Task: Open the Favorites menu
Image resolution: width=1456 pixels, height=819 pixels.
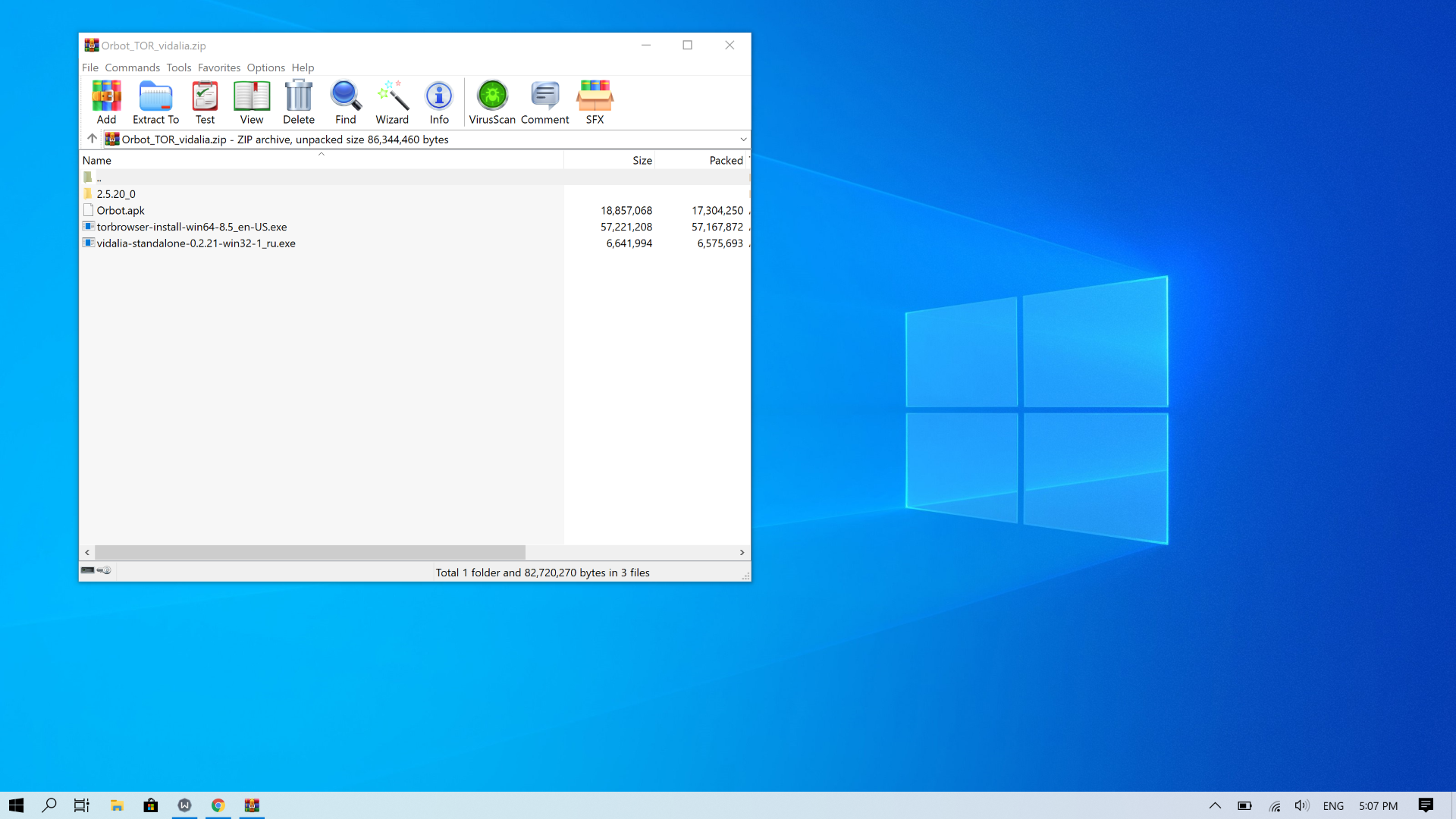Action: pyautogui.click(x=219, y=67)
